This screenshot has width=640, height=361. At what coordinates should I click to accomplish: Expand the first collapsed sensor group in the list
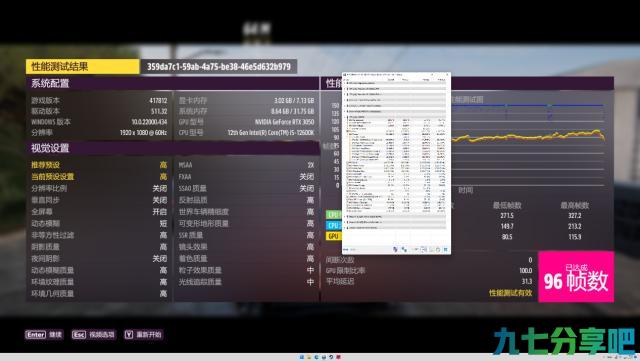click(345, 83)
